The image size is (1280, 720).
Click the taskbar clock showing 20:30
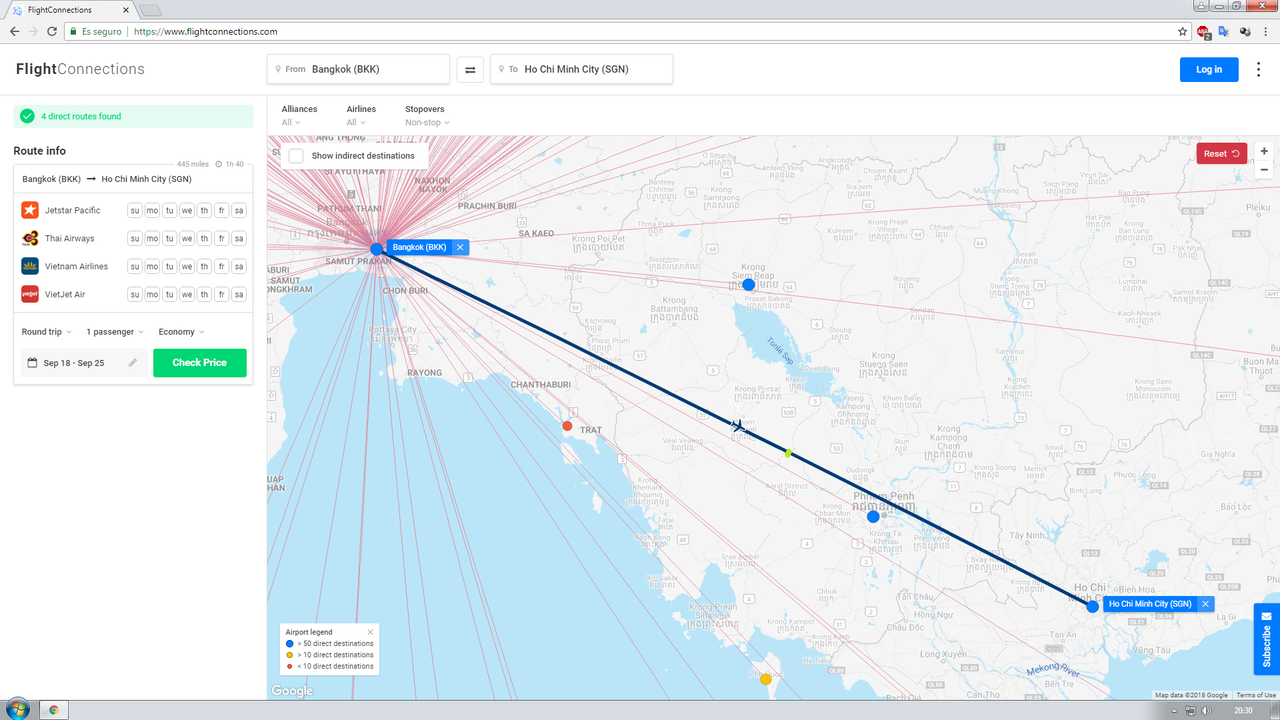click(1243, 711)
